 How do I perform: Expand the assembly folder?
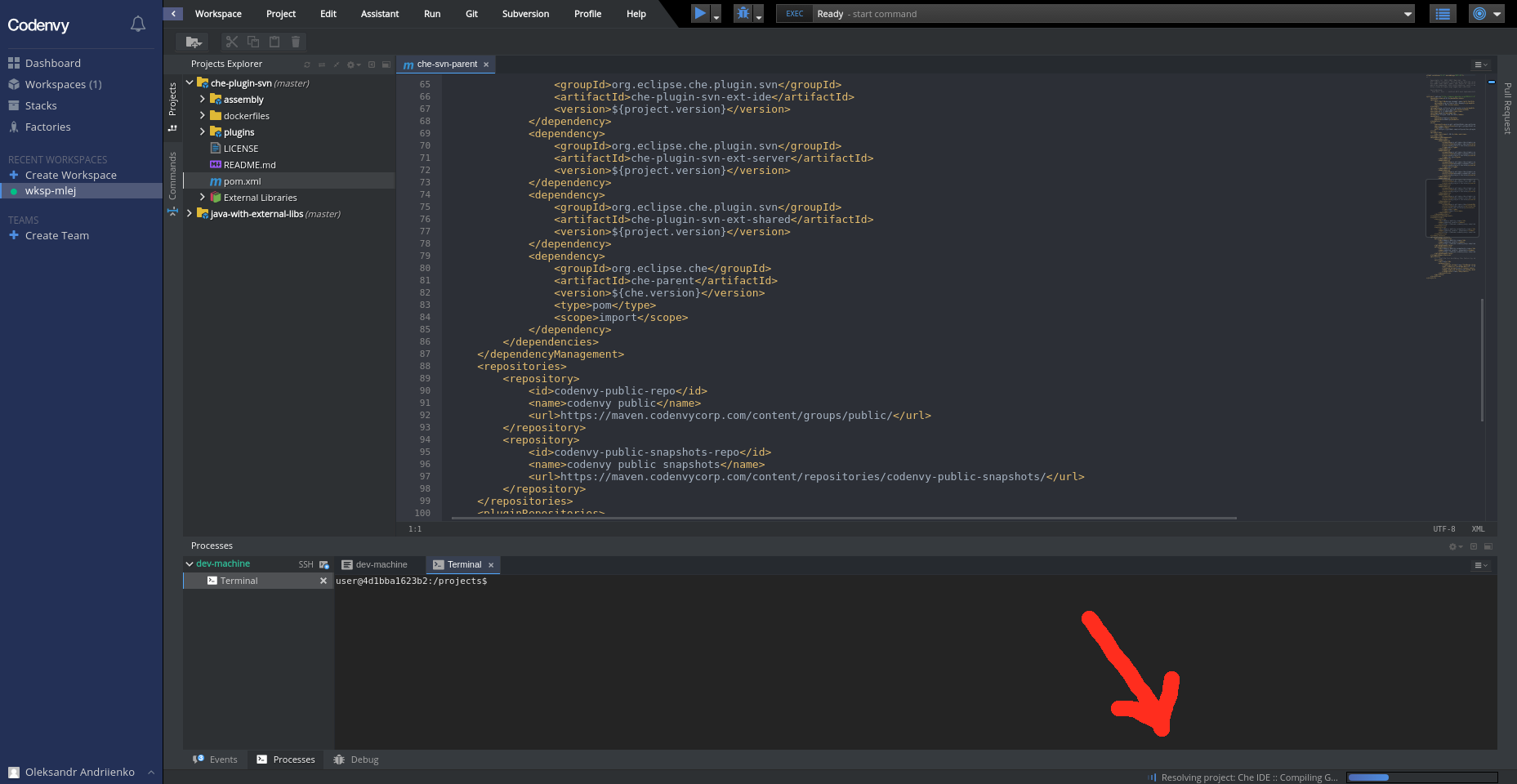point(203,99)
